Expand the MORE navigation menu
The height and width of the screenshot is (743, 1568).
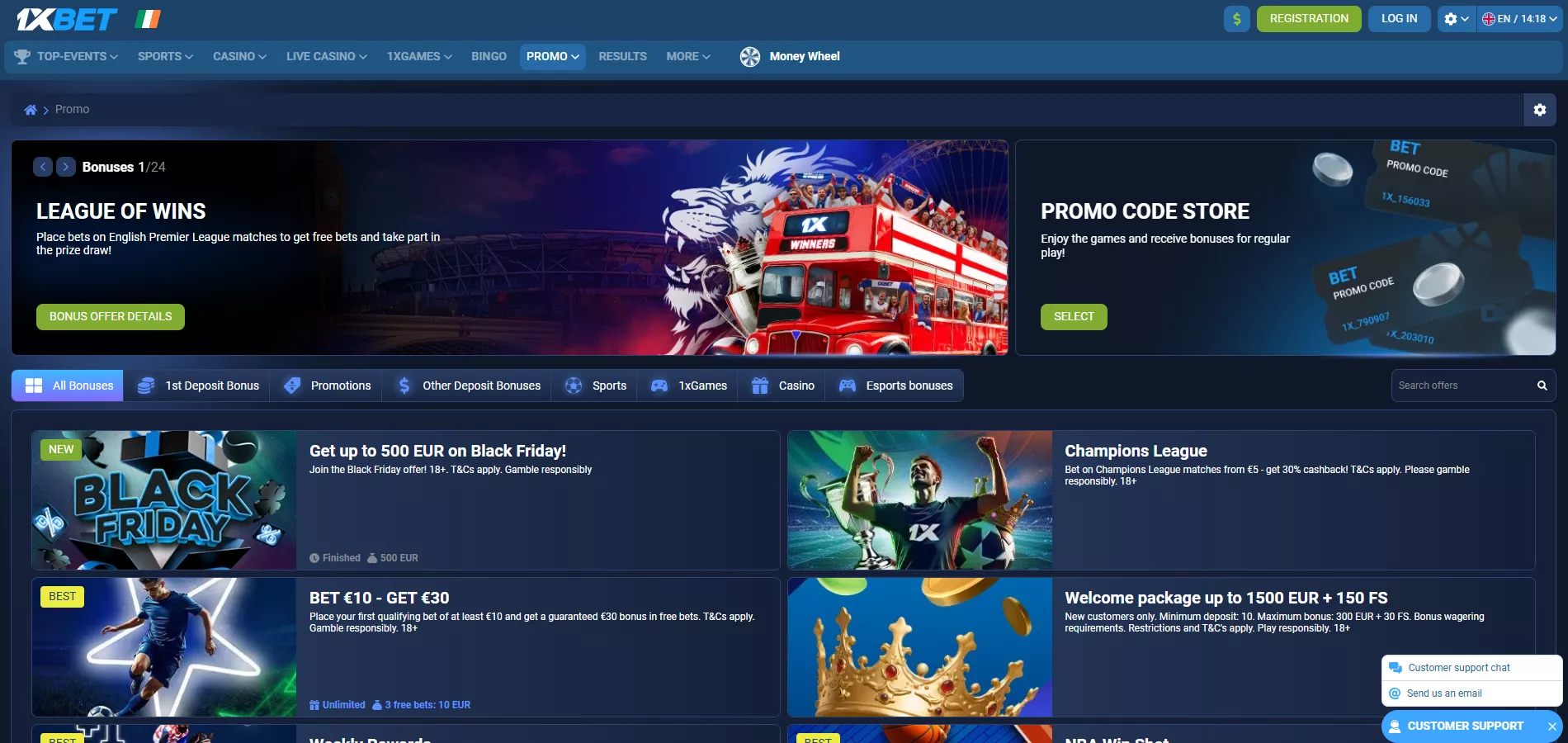pyautogui.click(x=687, y=56)
